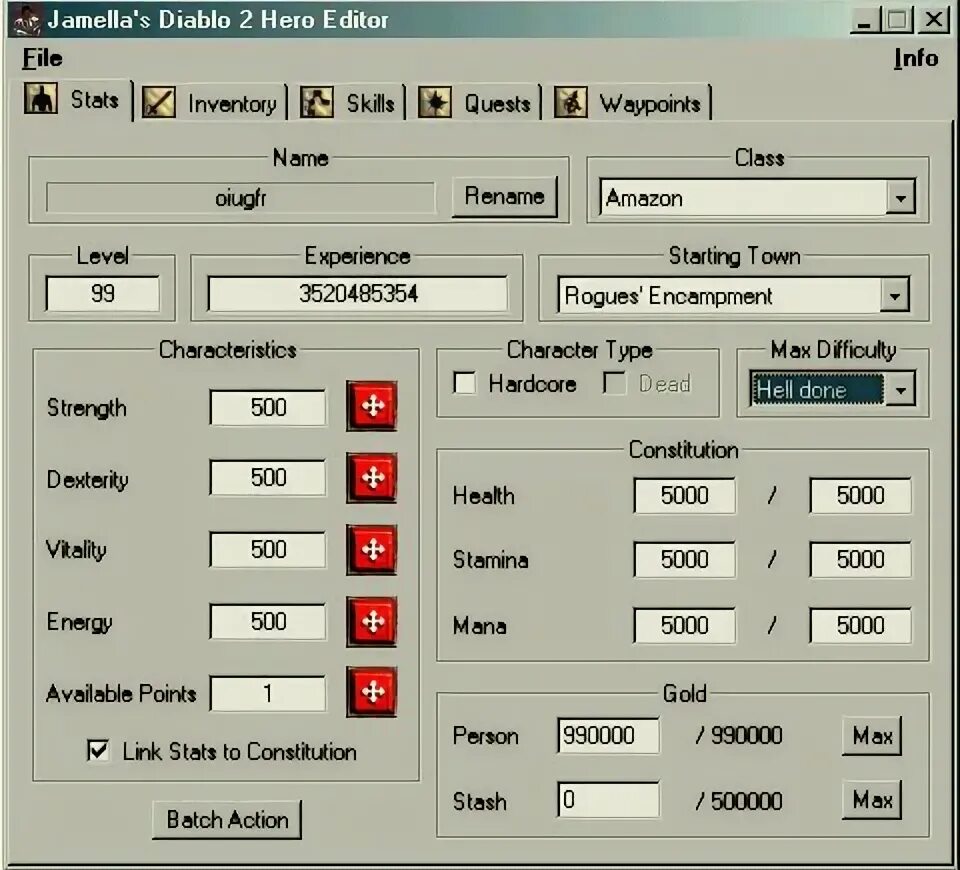Click the Level input field
The image size is (960, 870).
point(102,293)
